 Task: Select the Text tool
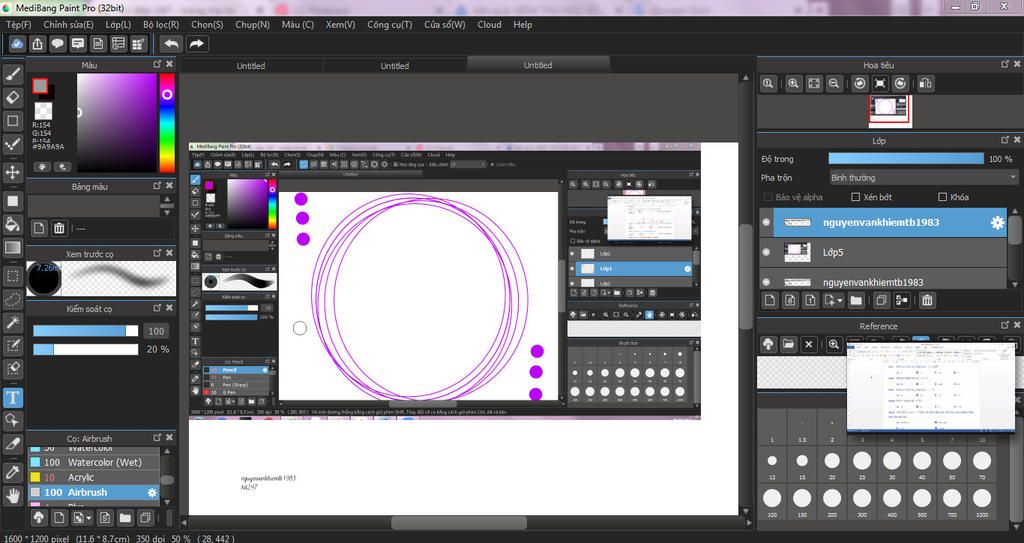point(12,397)
